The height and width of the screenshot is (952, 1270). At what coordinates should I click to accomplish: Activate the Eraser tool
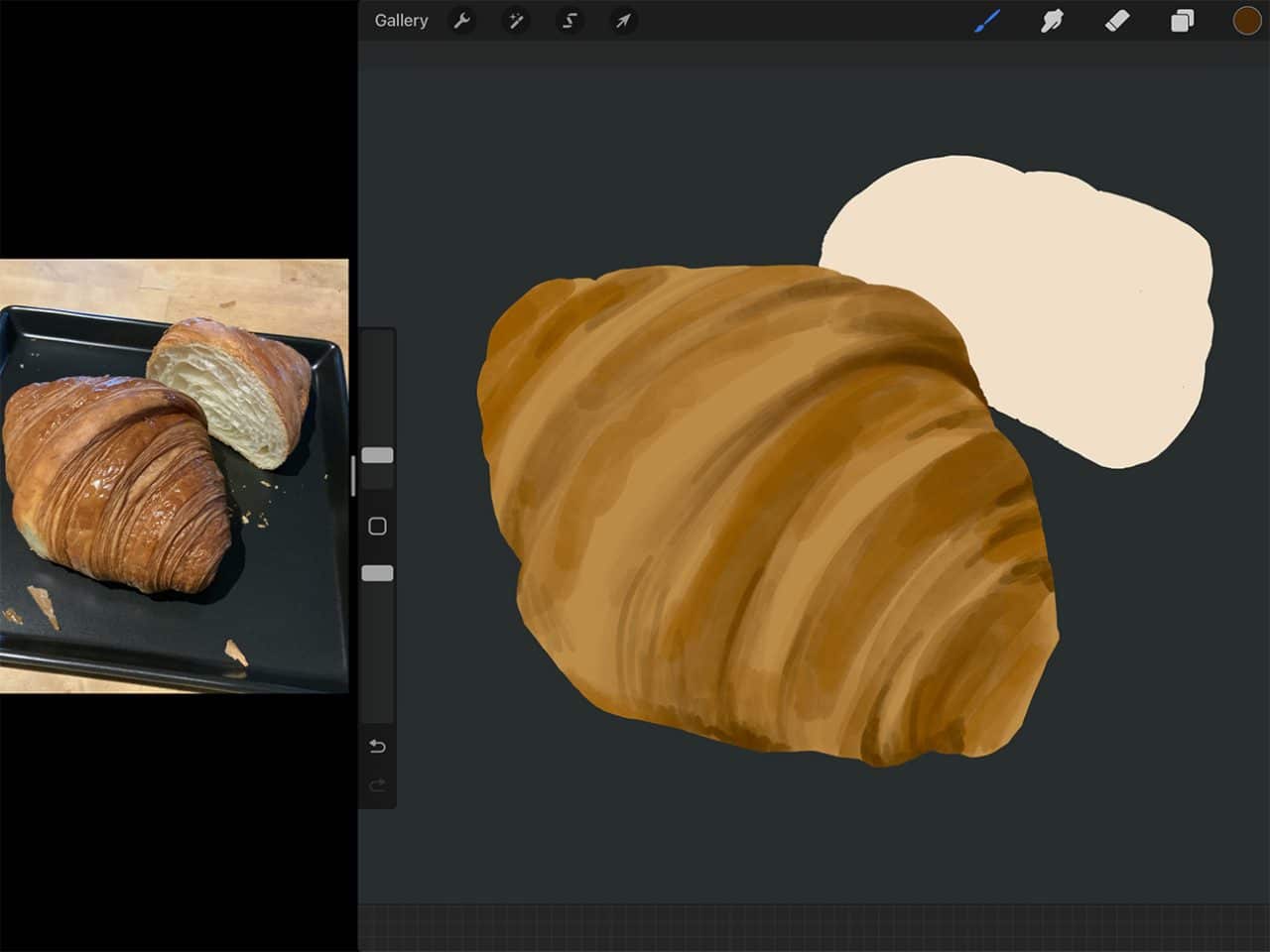click(1116, 20)
